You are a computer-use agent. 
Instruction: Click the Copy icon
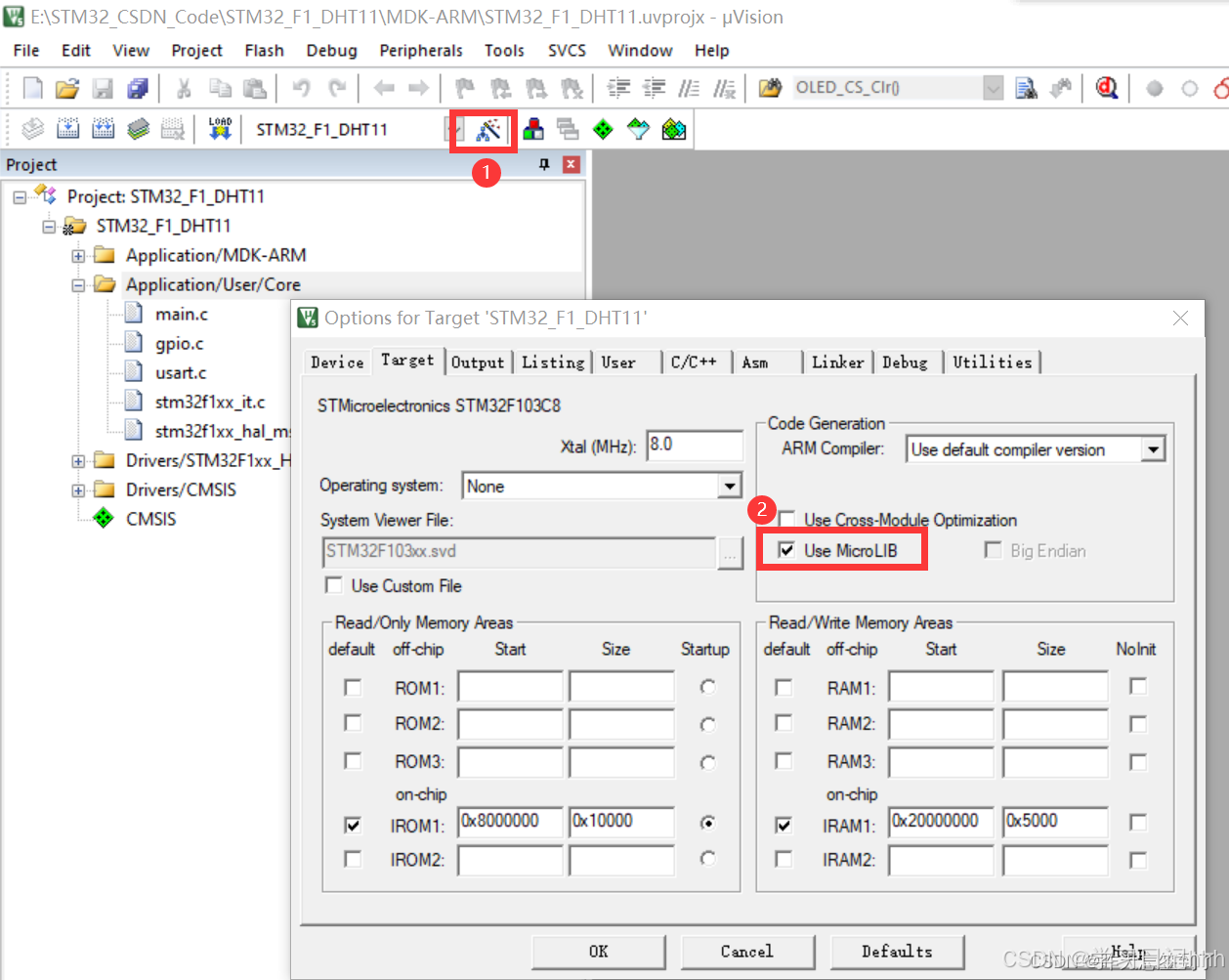(220, 88)
